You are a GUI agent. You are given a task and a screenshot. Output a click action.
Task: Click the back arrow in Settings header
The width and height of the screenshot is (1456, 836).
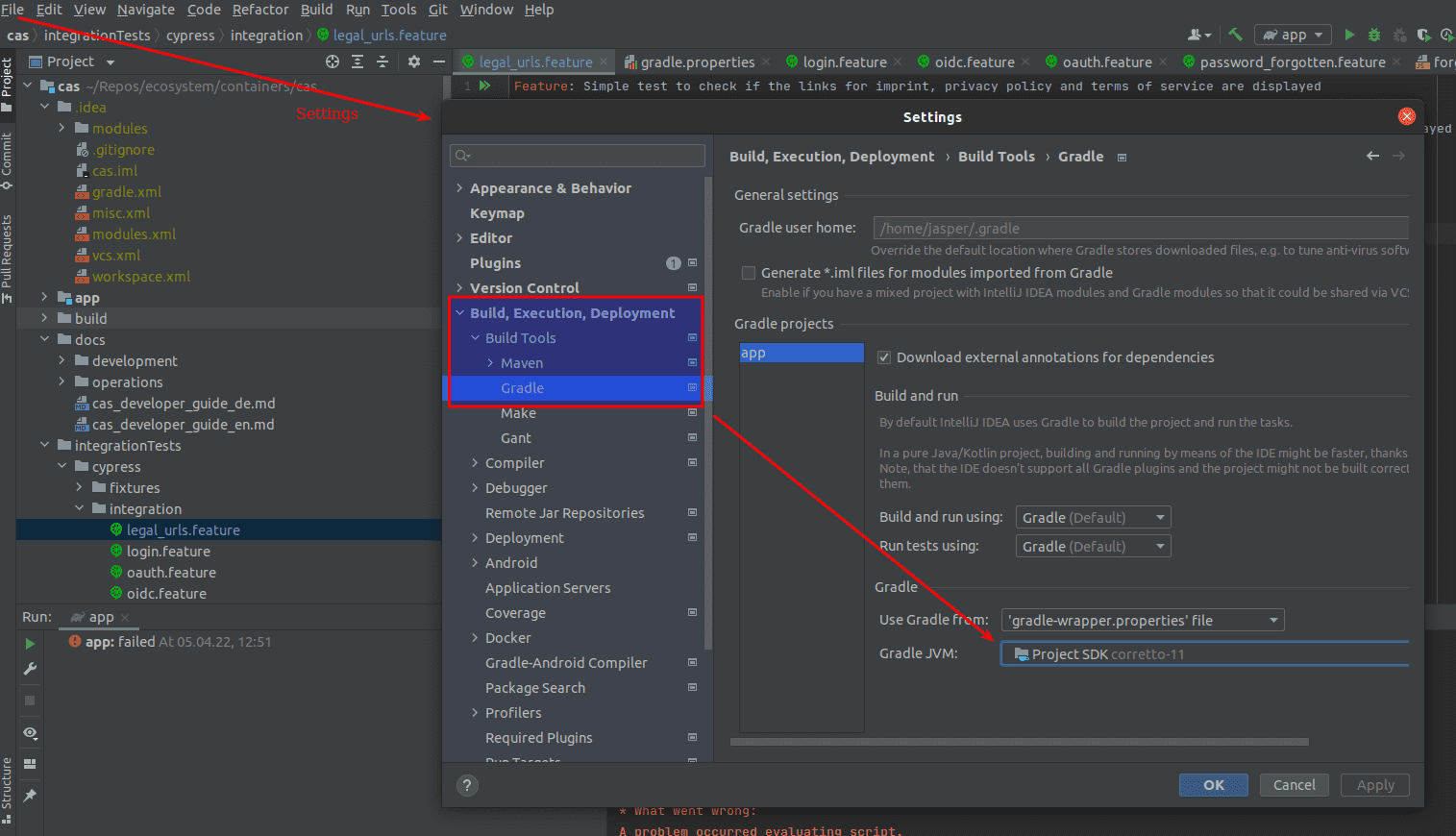click(1372, 156)
